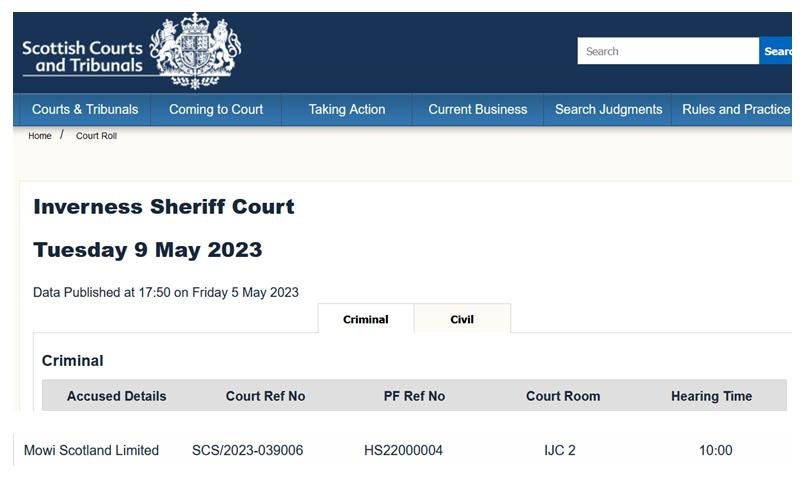The width and height of the screenshot is (807, 492).
Task: Select the Mowi Scotland Limited row entry
Action: pyautogui.click(x=91, y=451)
